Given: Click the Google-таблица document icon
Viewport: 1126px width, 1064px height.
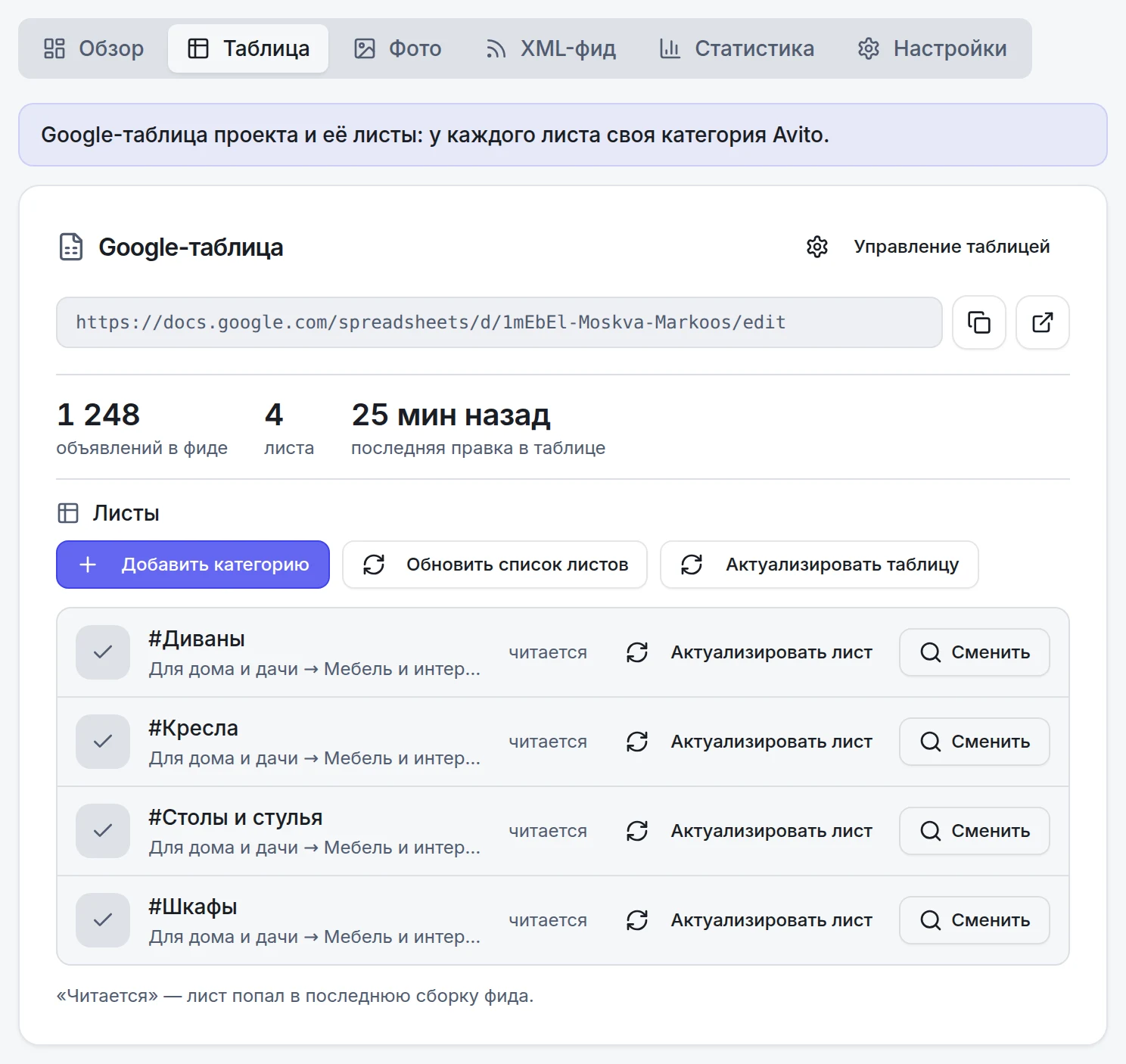Looking at the screenshot, I should tap(71, 247).
